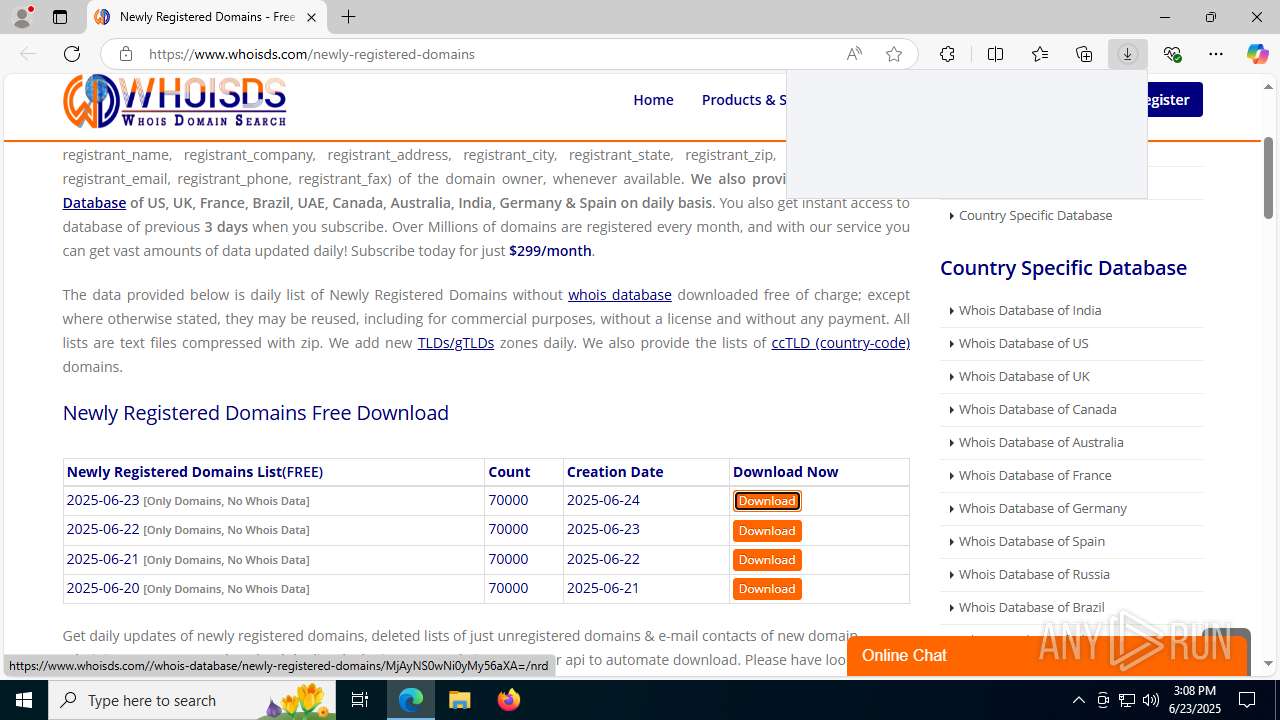Open the Copilot sidebar icon

1257,54
